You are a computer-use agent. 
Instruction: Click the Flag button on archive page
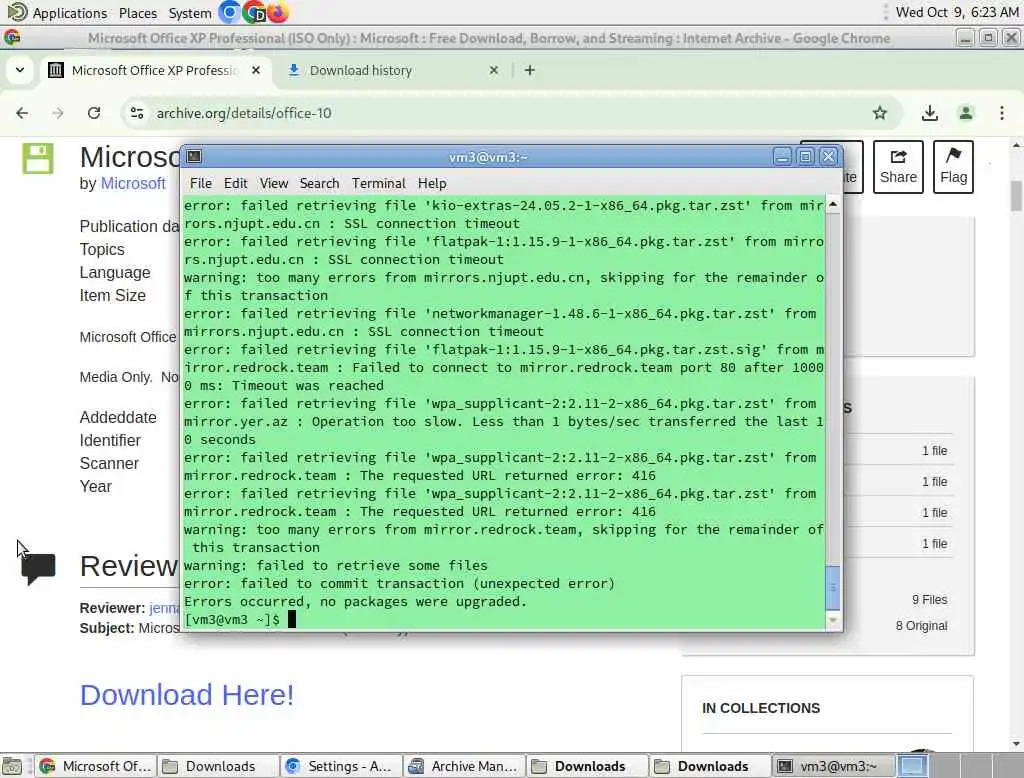tap(953, 167)
